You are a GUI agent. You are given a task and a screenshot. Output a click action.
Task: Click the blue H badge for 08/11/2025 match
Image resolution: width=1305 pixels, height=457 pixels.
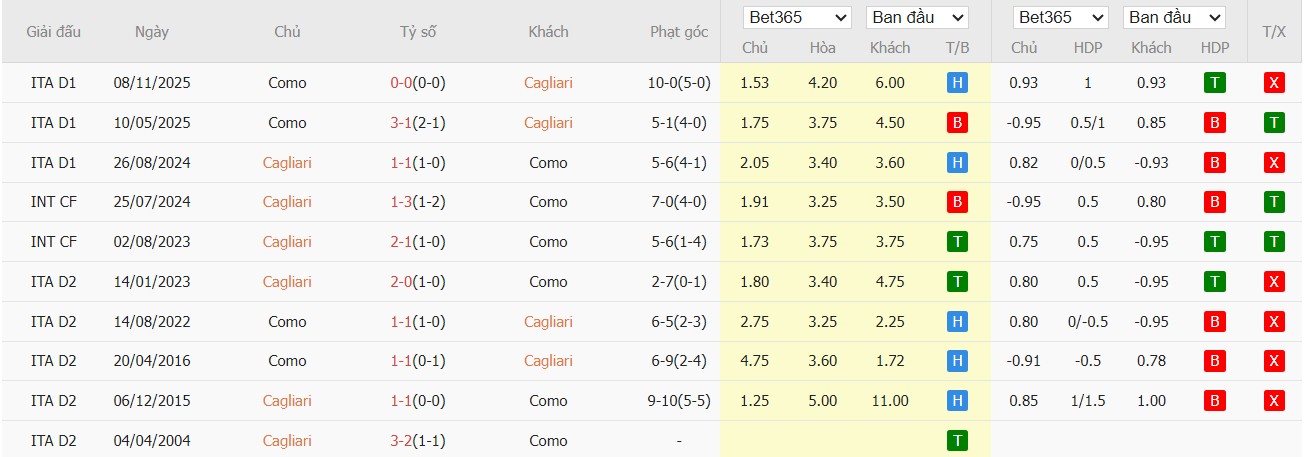click(957, 83)
